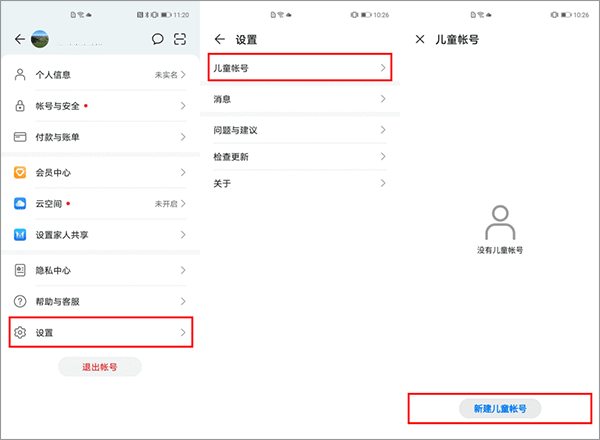600x440 pixels.
Task: Close the 儿童帐号 page with X
Action: (420, 39)
